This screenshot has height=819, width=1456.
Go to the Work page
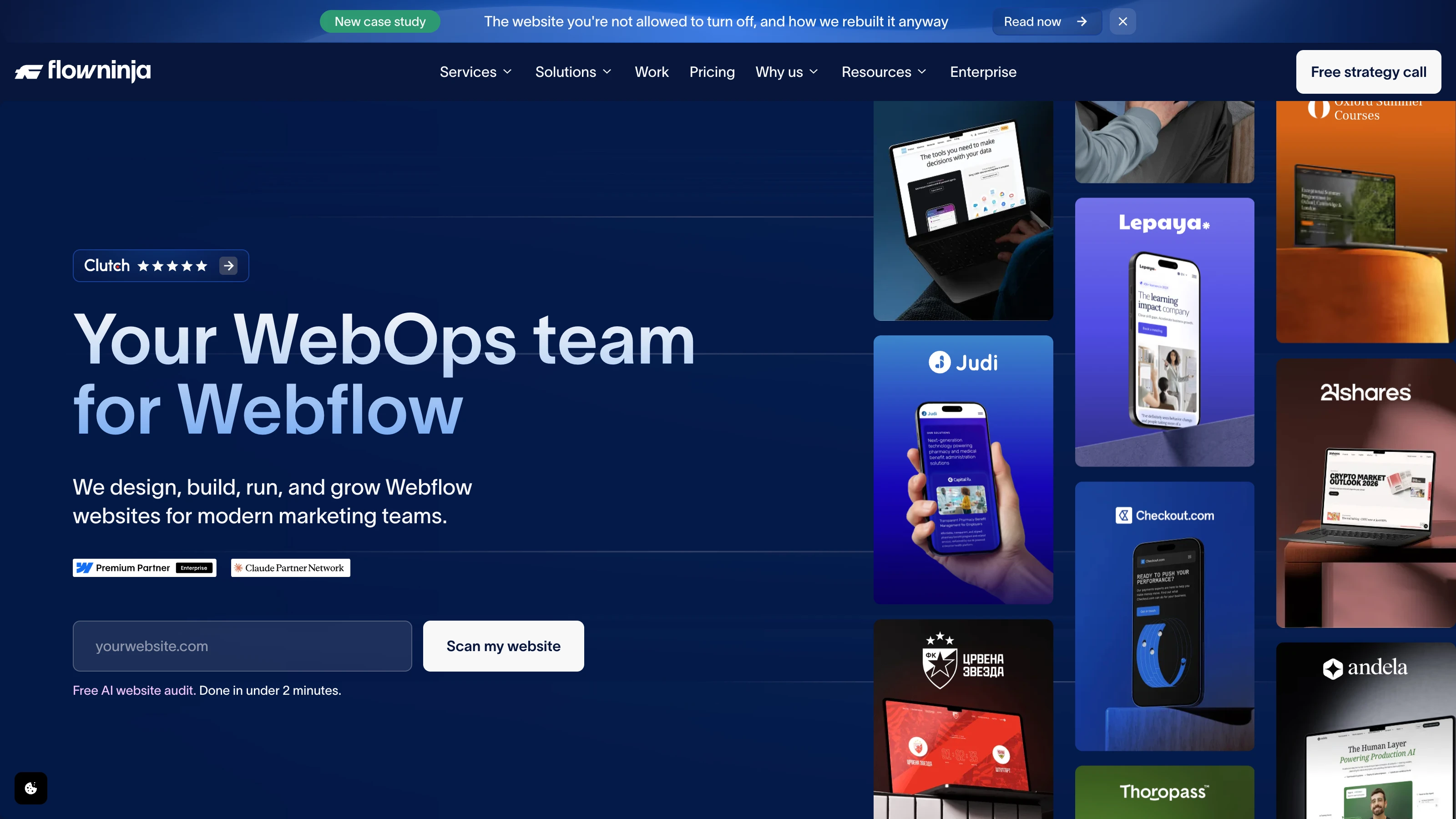click(x=651, y=72)
